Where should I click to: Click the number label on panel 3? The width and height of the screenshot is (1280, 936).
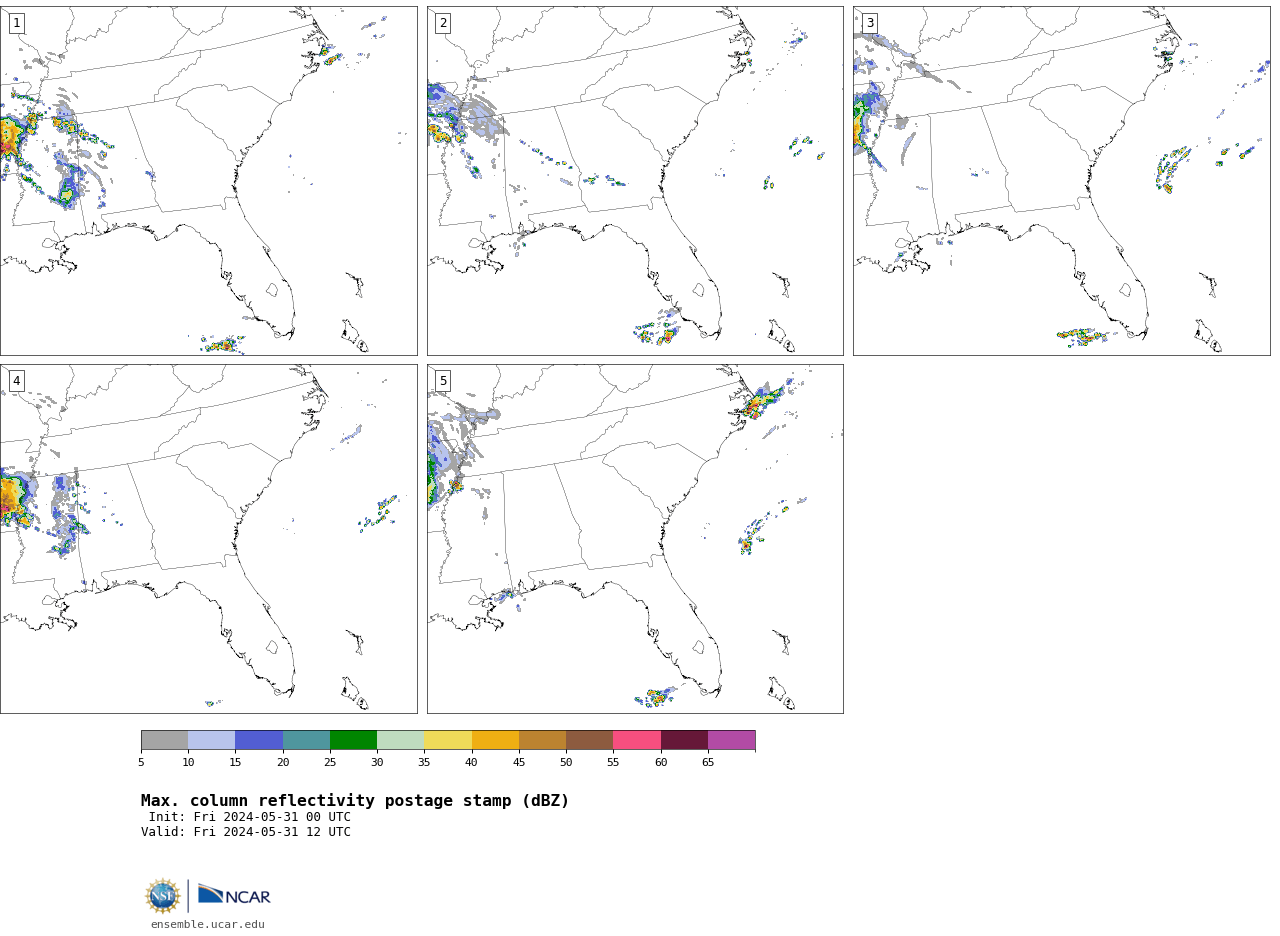[869, 23]
